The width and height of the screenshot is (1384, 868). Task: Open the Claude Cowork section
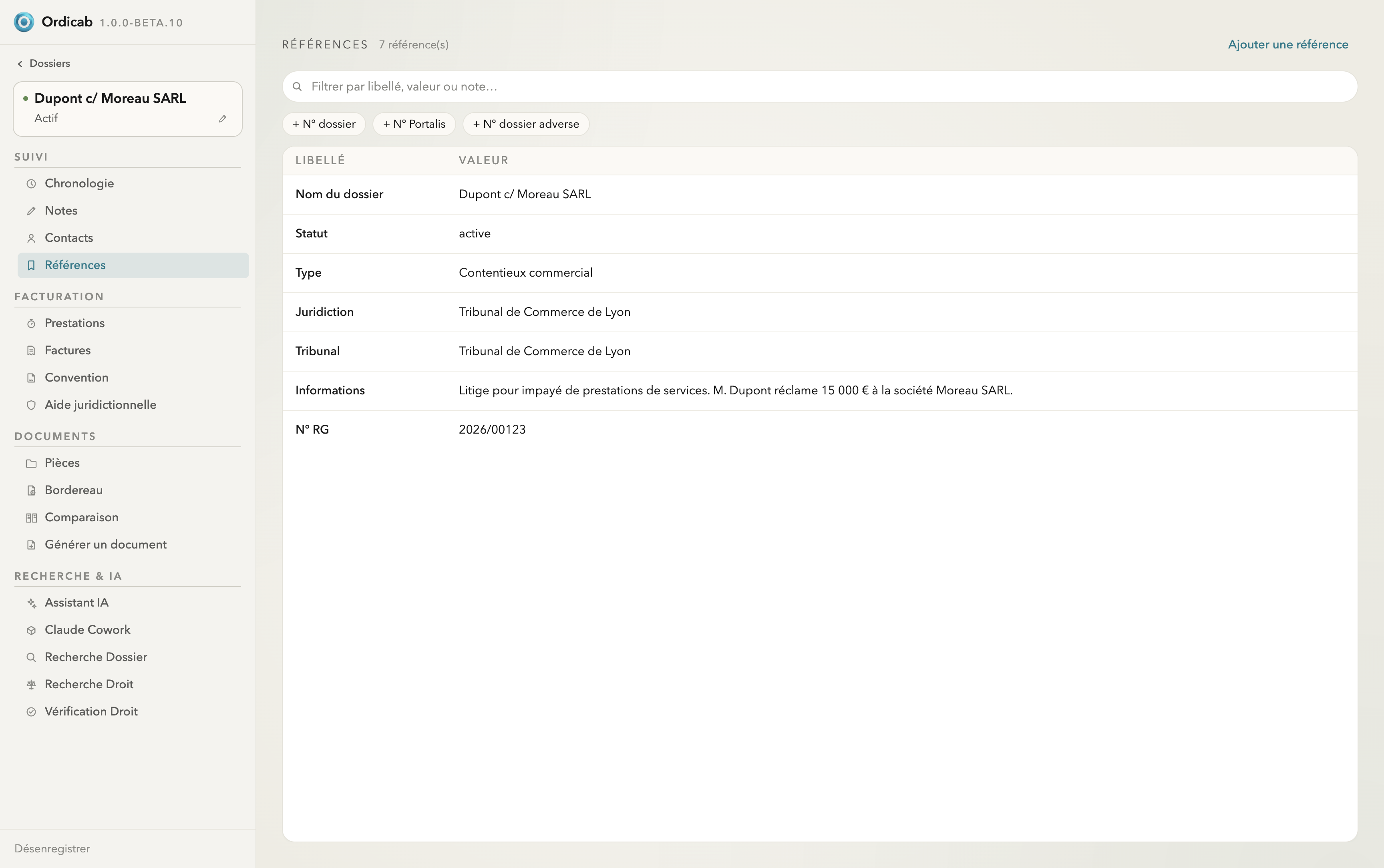point(133,630)
